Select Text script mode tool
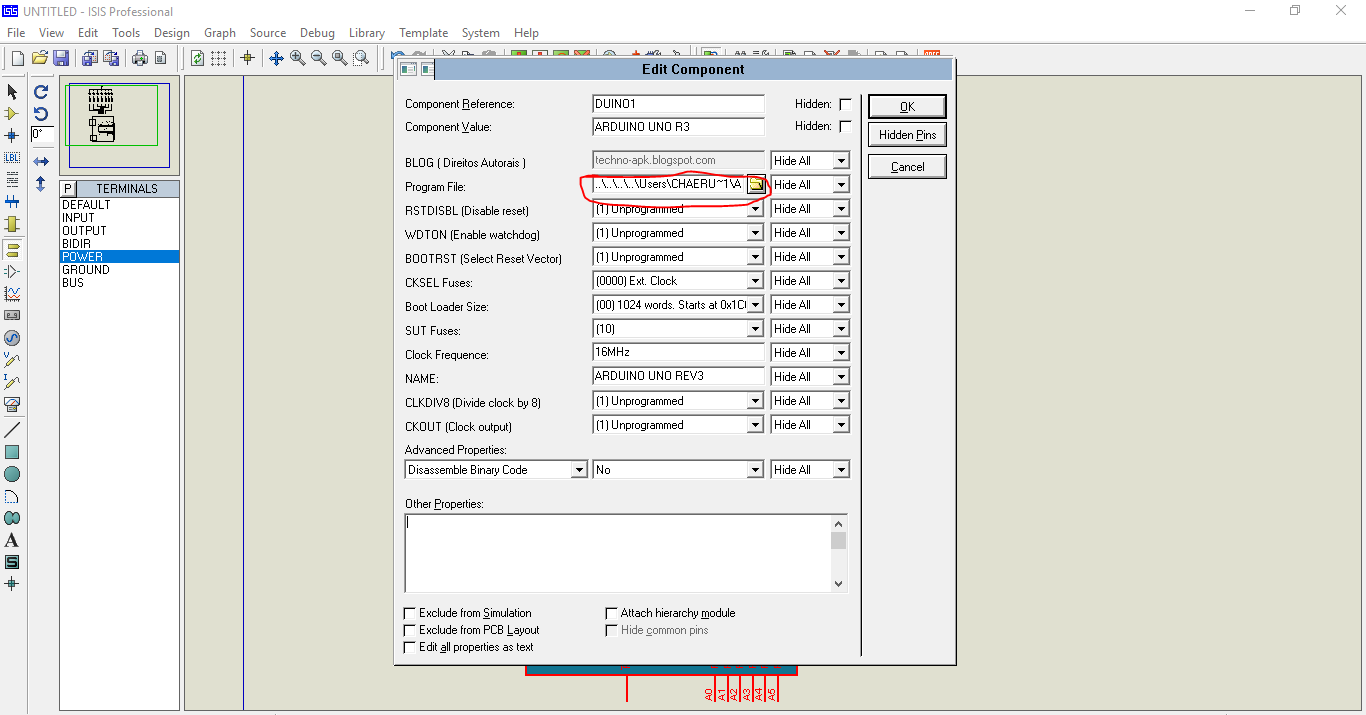The height and width of the screenshot is (715, 1366). (x=12, y=180)
